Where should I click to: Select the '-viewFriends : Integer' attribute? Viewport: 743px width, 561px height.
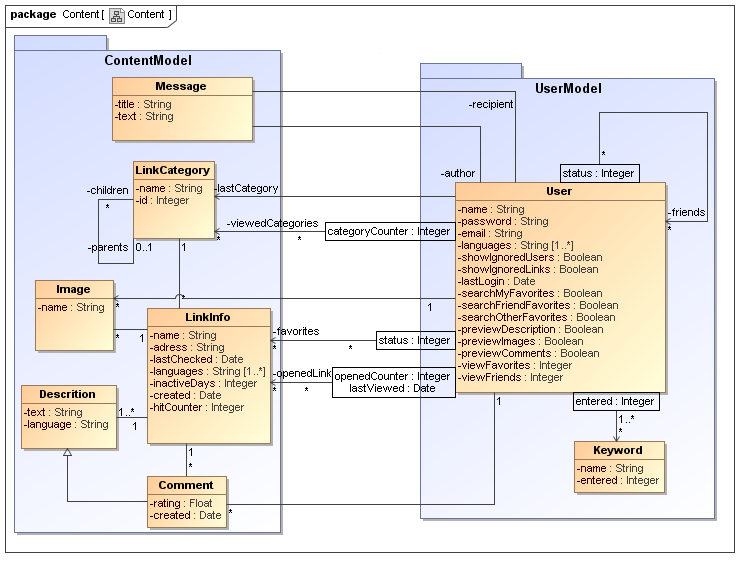[510, 378]
